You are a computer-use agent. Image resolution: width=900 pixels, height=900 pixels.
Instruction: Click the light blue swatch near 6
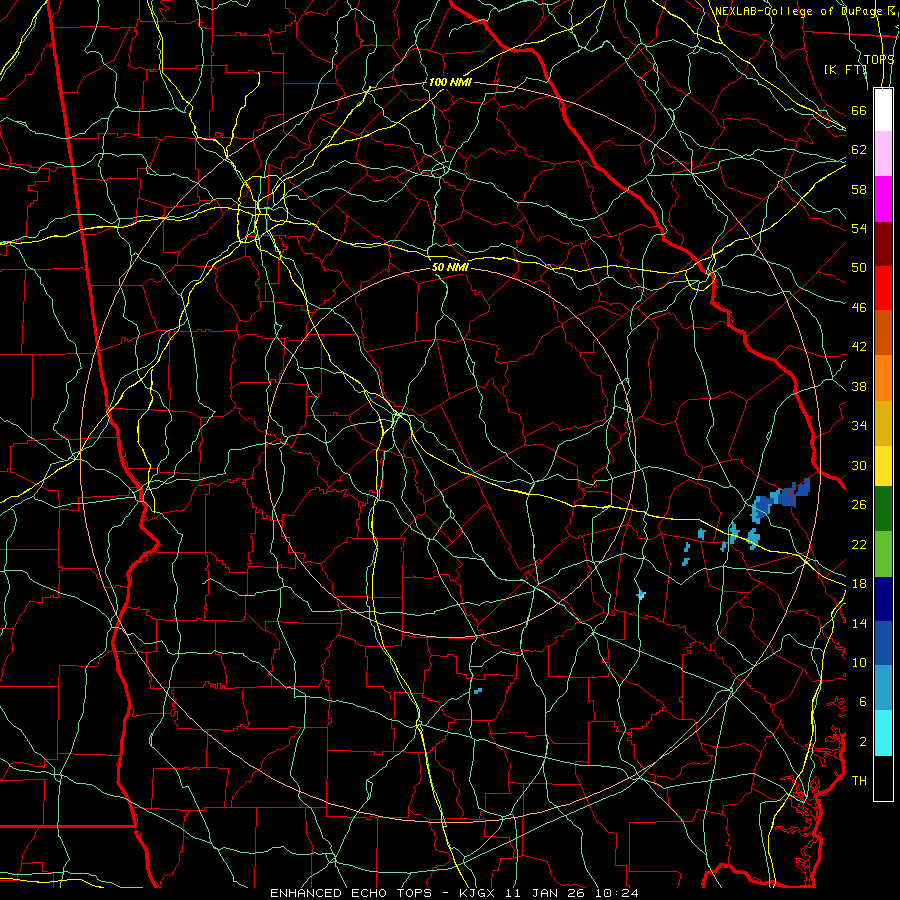click(883, 688)
